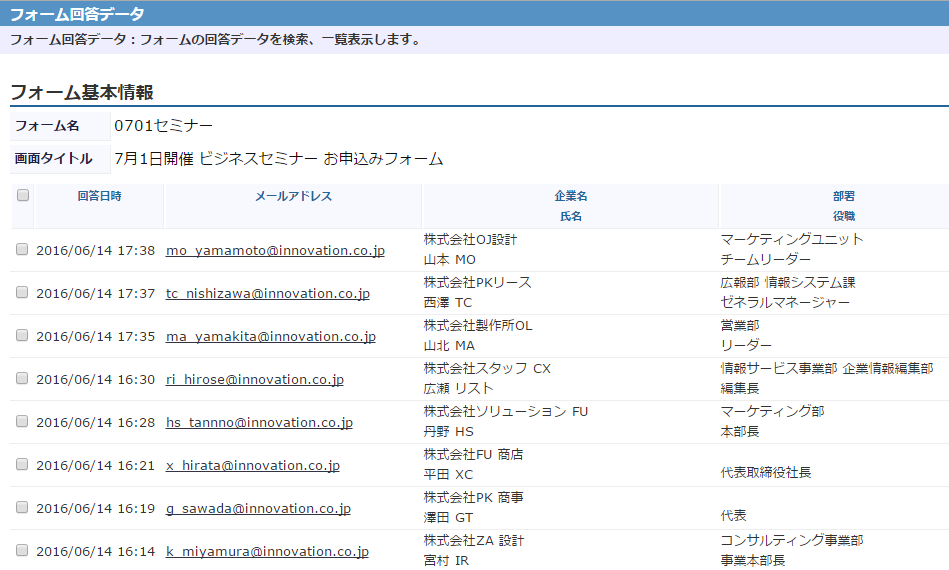Select company name 株式会社製作所OL
The height and width of the screenshot is (570, 949).
click(x=478, y=326)
